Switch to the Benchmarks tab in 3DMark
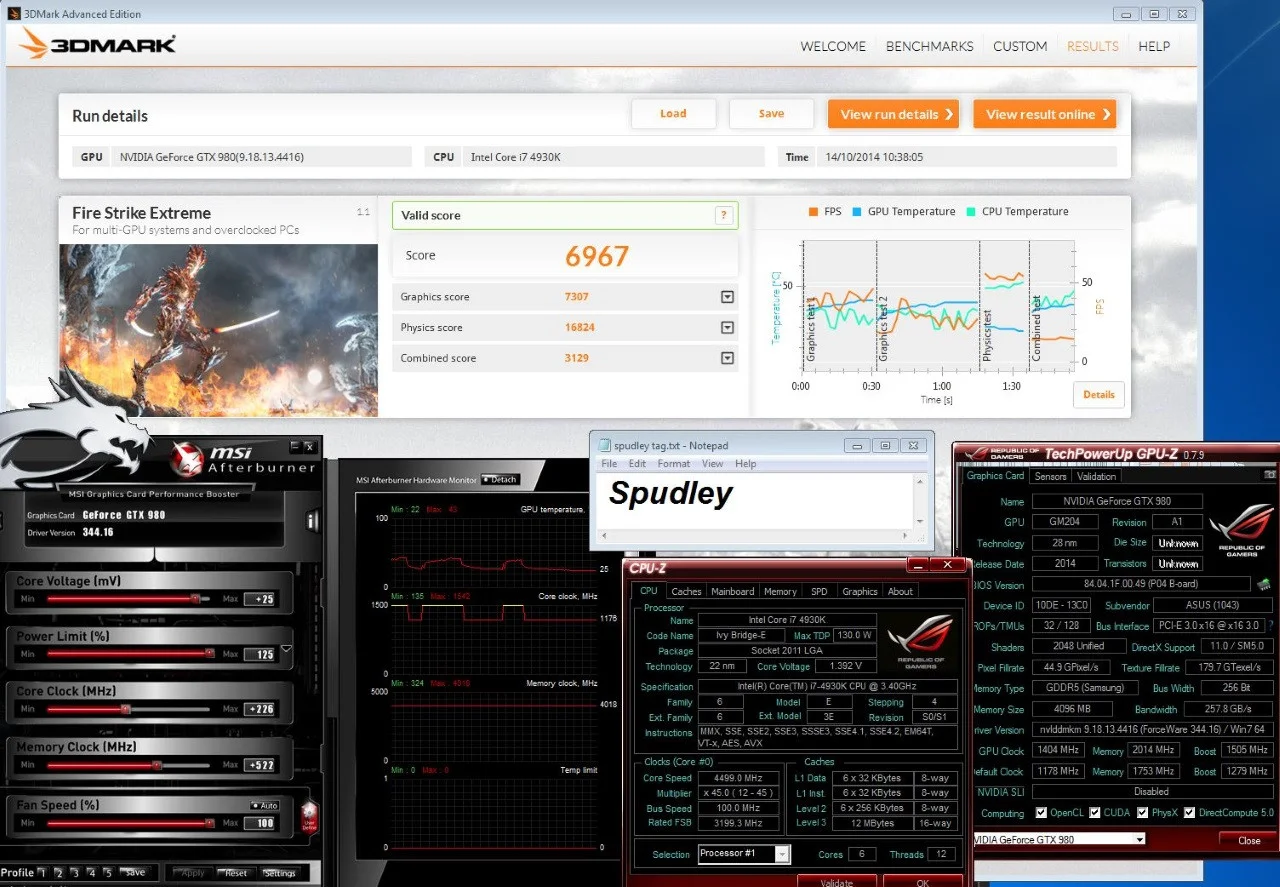The height and width of the screenshot is (887, 1280). [929, 46]
